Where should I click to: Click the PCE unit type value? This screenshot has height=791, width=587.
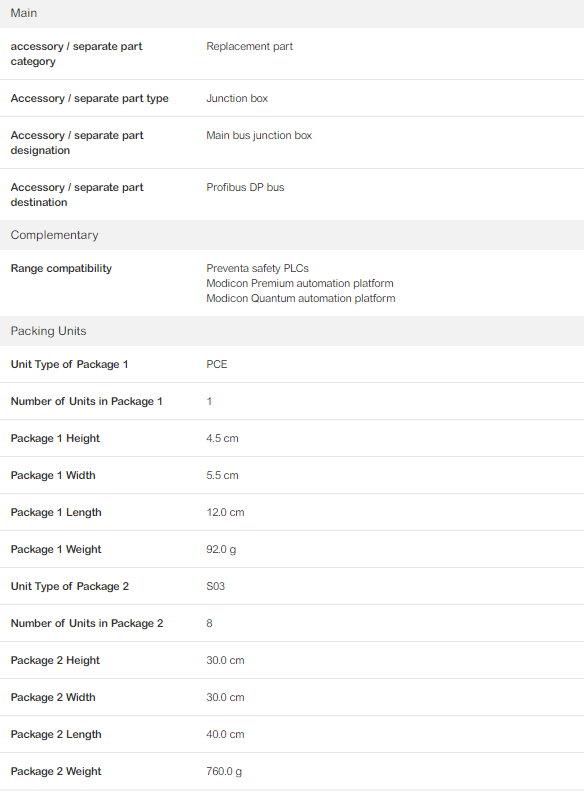tap(217, 364)
